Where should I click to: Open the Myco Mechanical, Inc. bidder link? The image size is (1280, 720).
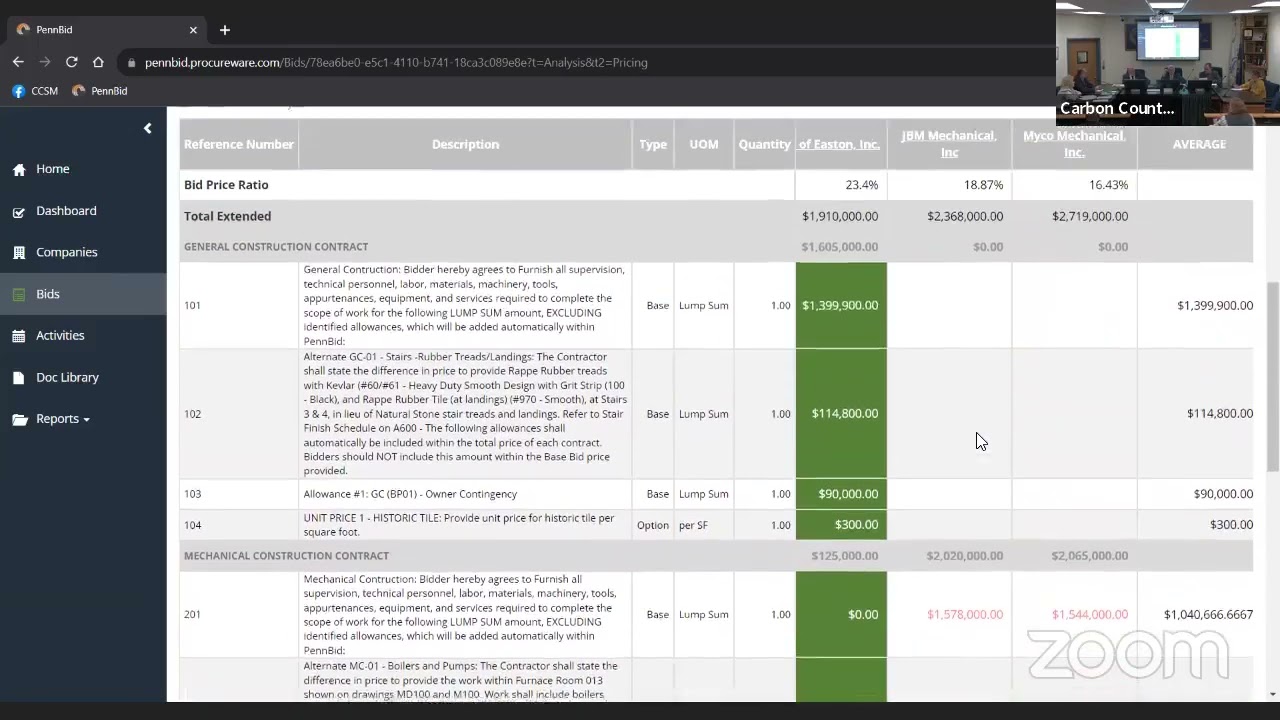(x=1074, y=144)
